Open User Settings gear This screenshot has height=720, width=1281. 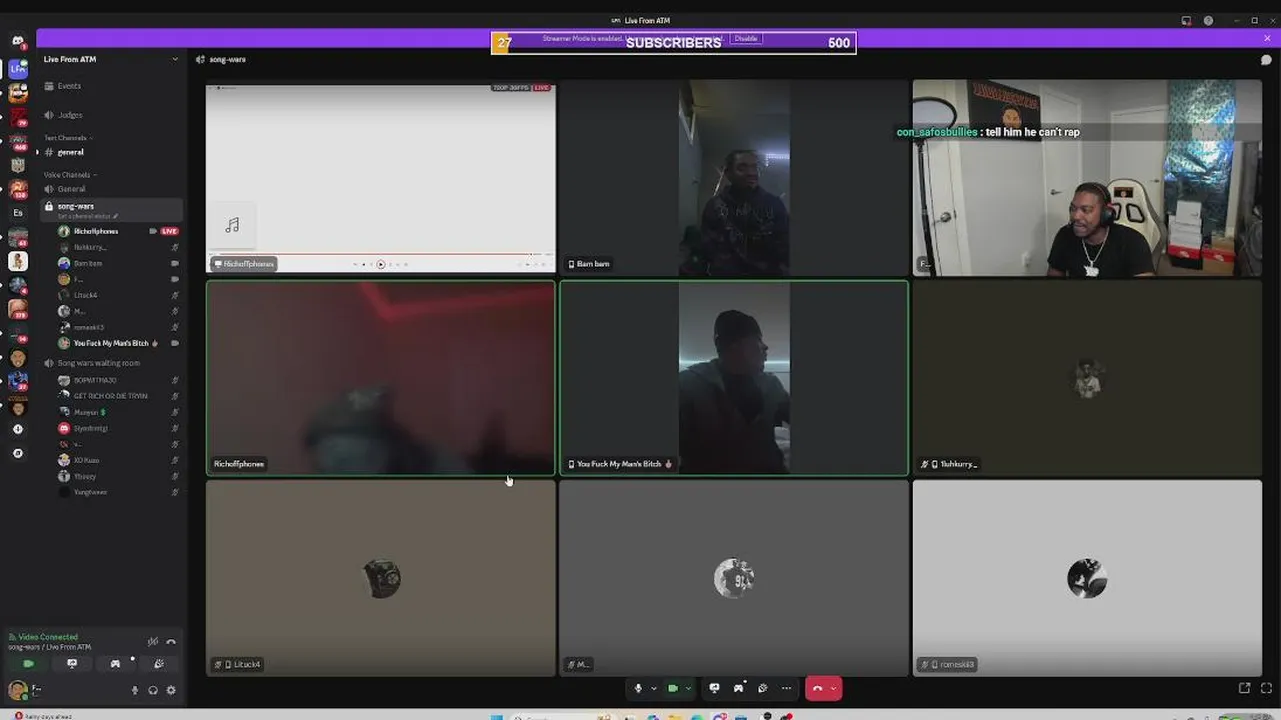[171, 690]
